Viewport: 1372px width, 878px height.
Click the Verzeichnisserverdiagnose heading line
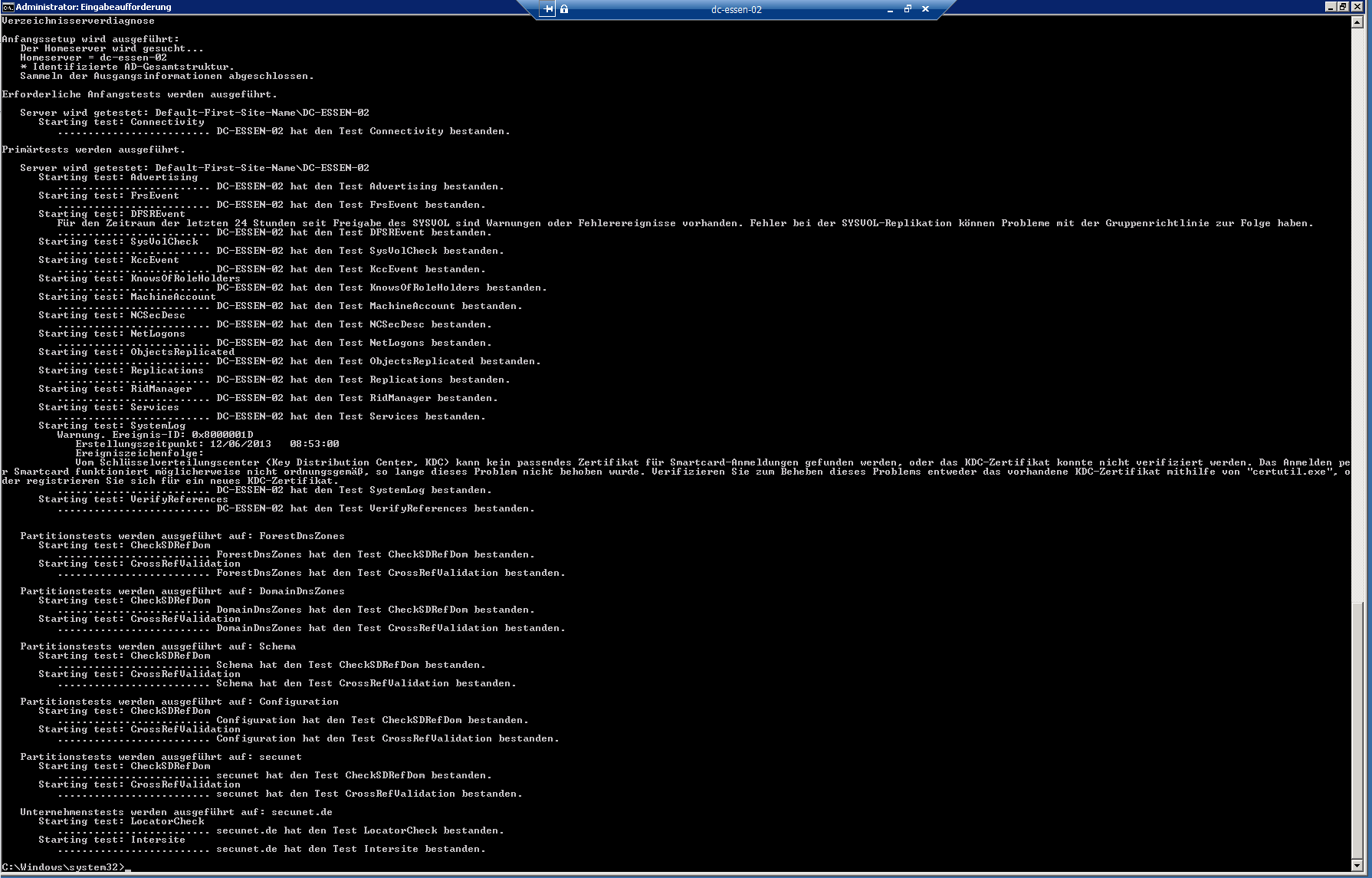(78, 21)
